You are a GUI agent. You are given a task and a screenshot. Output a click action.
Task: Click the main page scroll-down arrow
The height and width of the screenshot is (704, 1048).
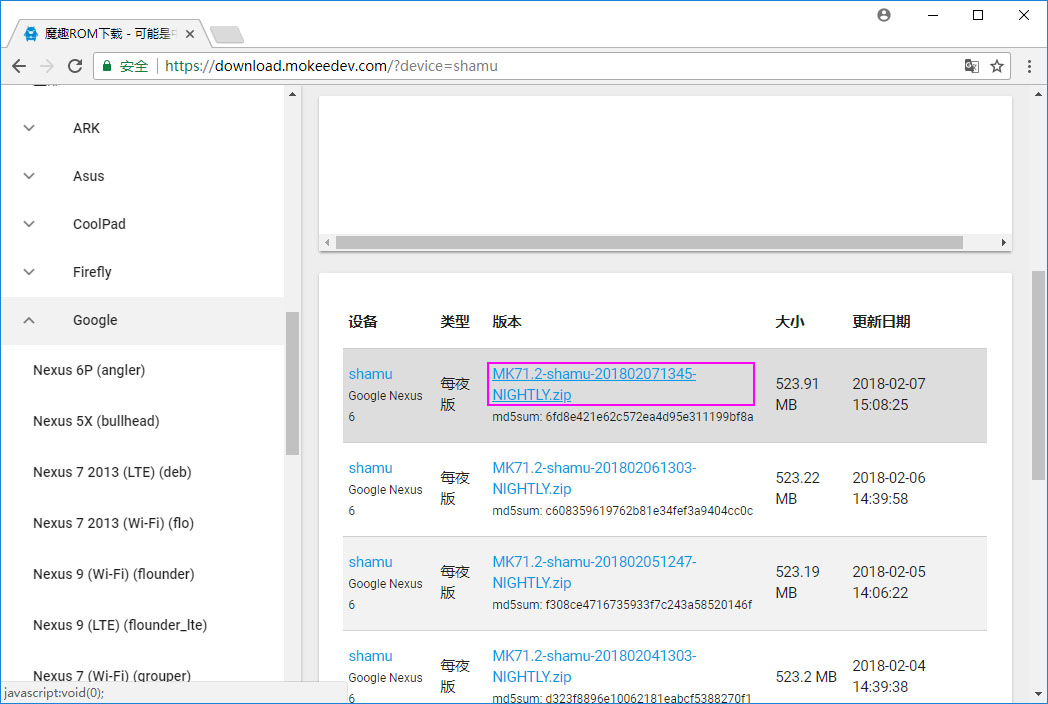coord(1038,693)
